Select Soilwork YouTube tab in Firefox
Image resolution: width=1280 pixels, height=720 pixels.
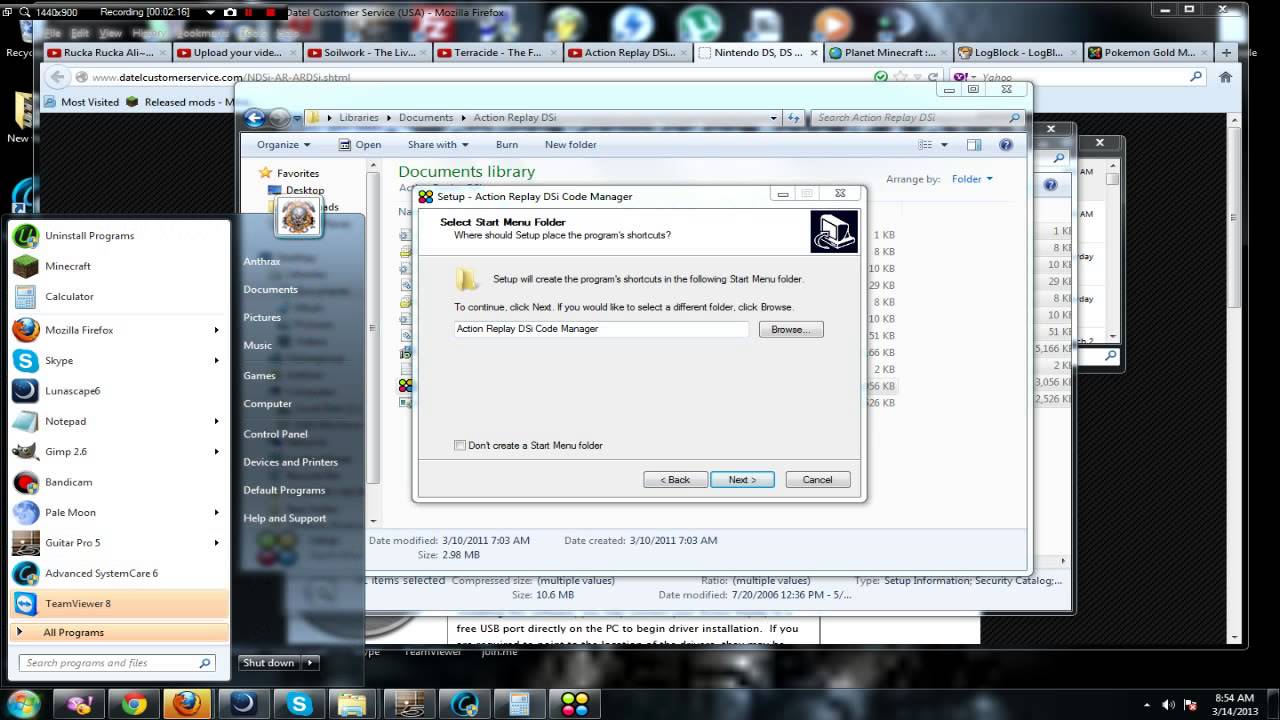point(367,53)
